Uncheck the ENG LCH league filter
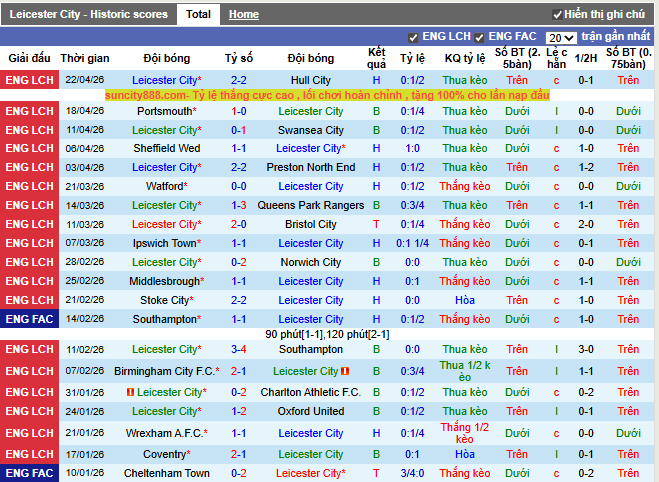This screenshot has height=482, width=659. 413,37
